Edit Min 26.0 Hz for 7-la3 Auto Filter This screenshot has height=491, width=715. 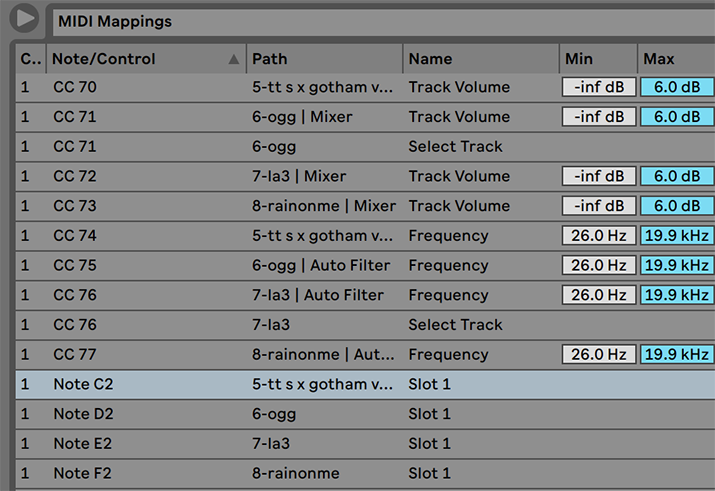tap(599, 295)
